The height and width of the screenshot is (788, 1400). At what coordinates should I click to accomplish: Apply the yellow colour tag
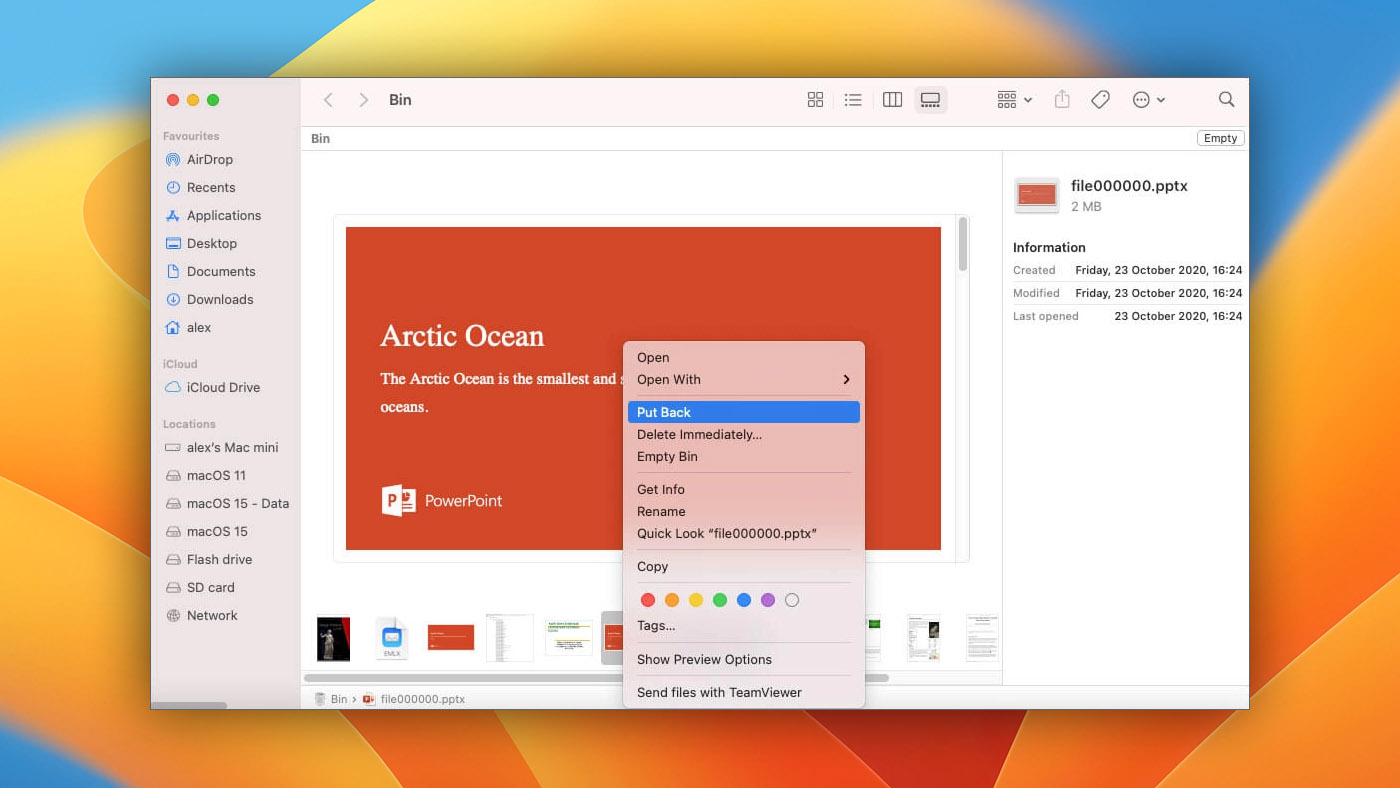pyautogui.click(x=696, y=600)
